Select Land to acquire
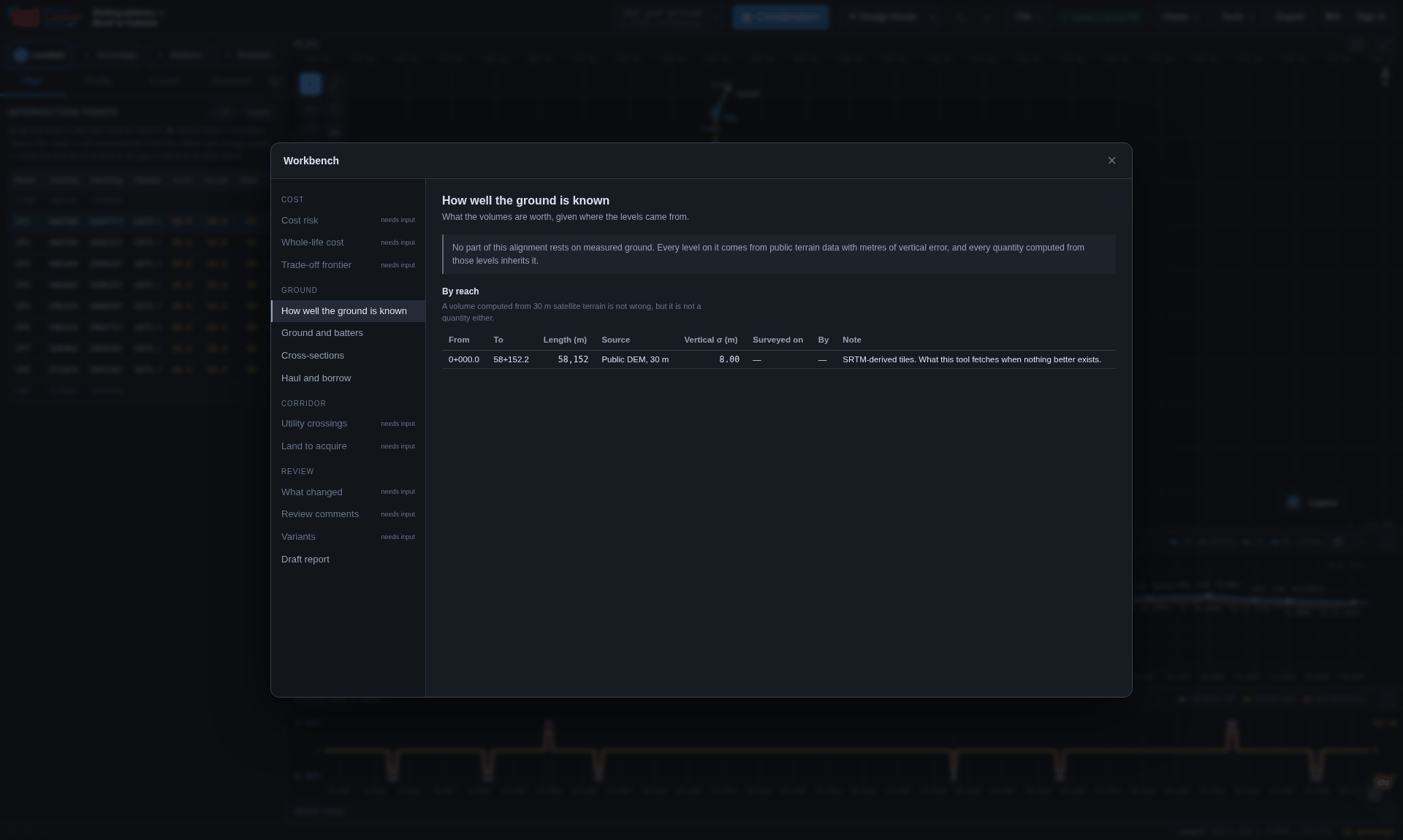Image resolution: width=1403 pixels, height=840 pixels. click(x=348, y=446)
